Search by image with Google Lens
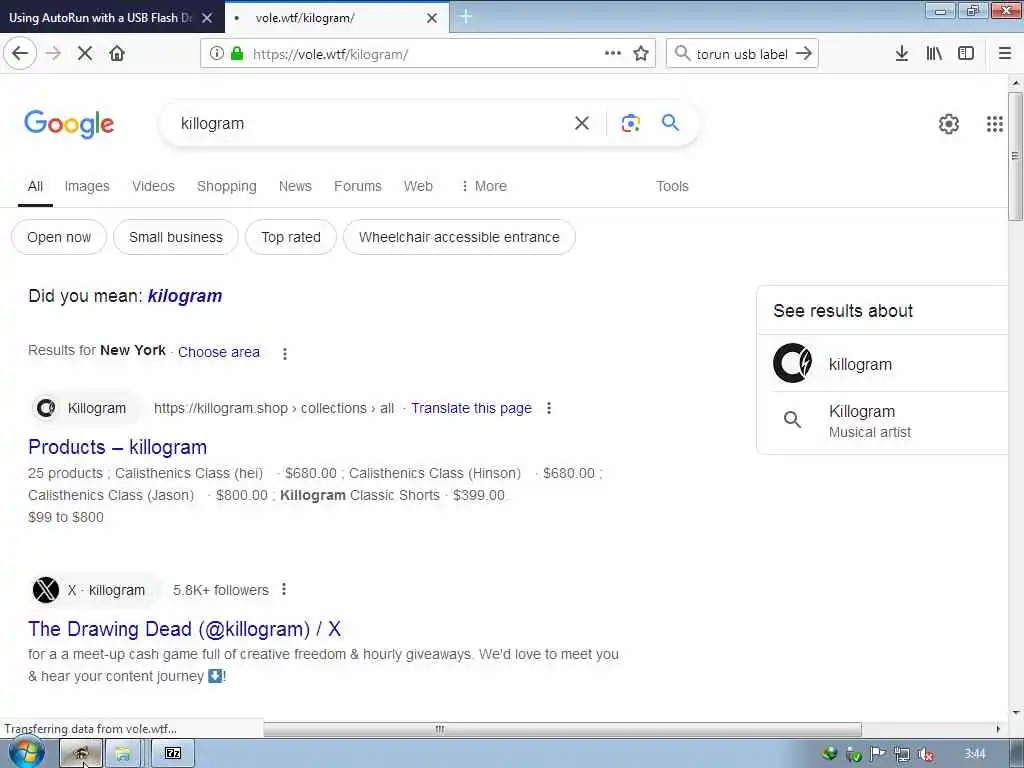 [630, 123]
